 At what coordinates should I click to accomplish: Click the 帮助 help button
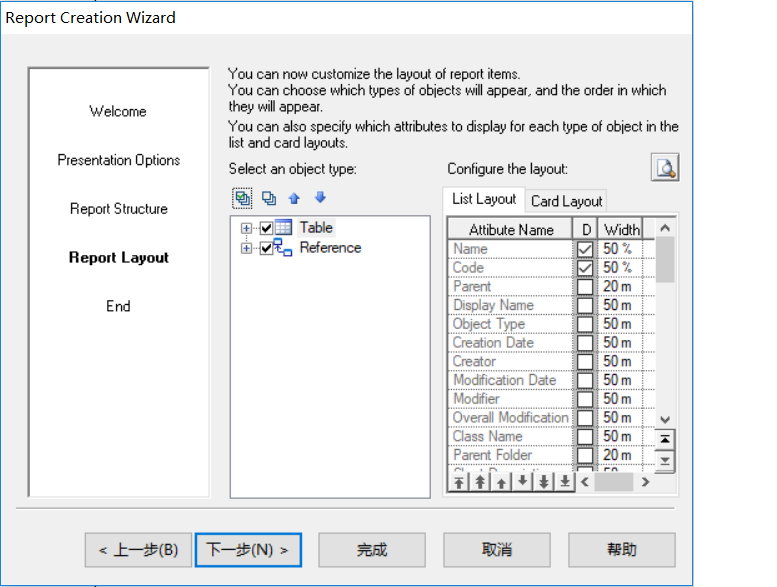[621, 550]
